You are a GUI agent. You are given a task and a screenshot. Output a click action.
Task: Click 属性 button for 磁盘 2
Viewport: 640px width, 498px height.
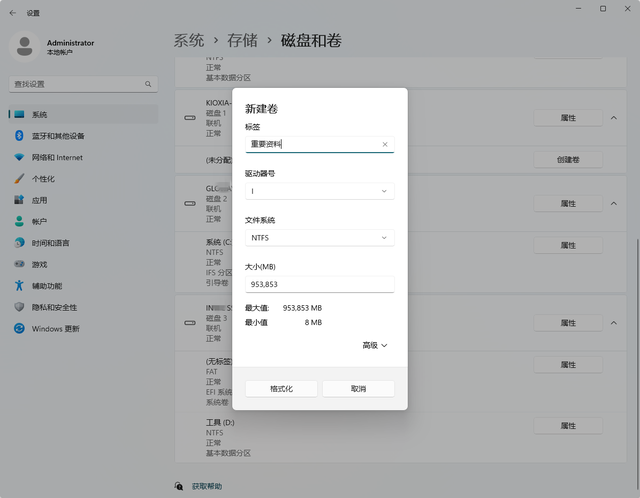coord(568,204)
